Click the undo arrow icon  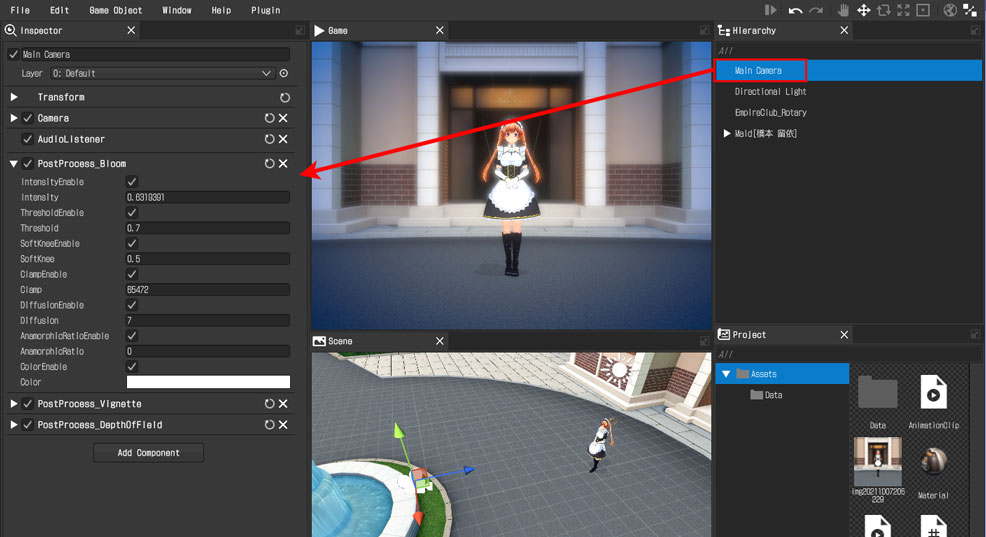click(795, 10)
